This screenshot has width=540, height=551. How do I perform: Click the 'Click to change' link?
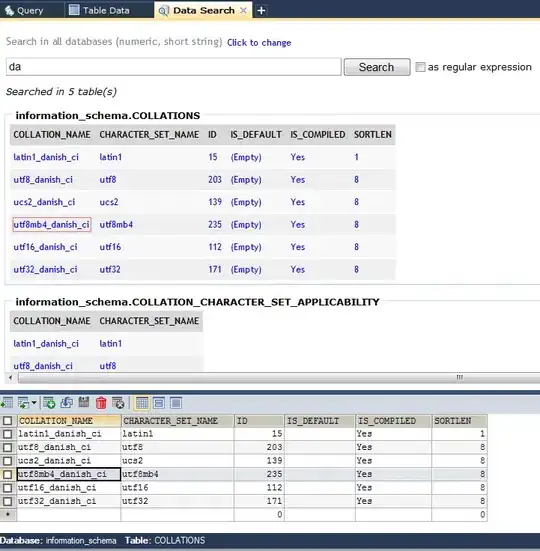pyautogui.click(x=259, y=43)
